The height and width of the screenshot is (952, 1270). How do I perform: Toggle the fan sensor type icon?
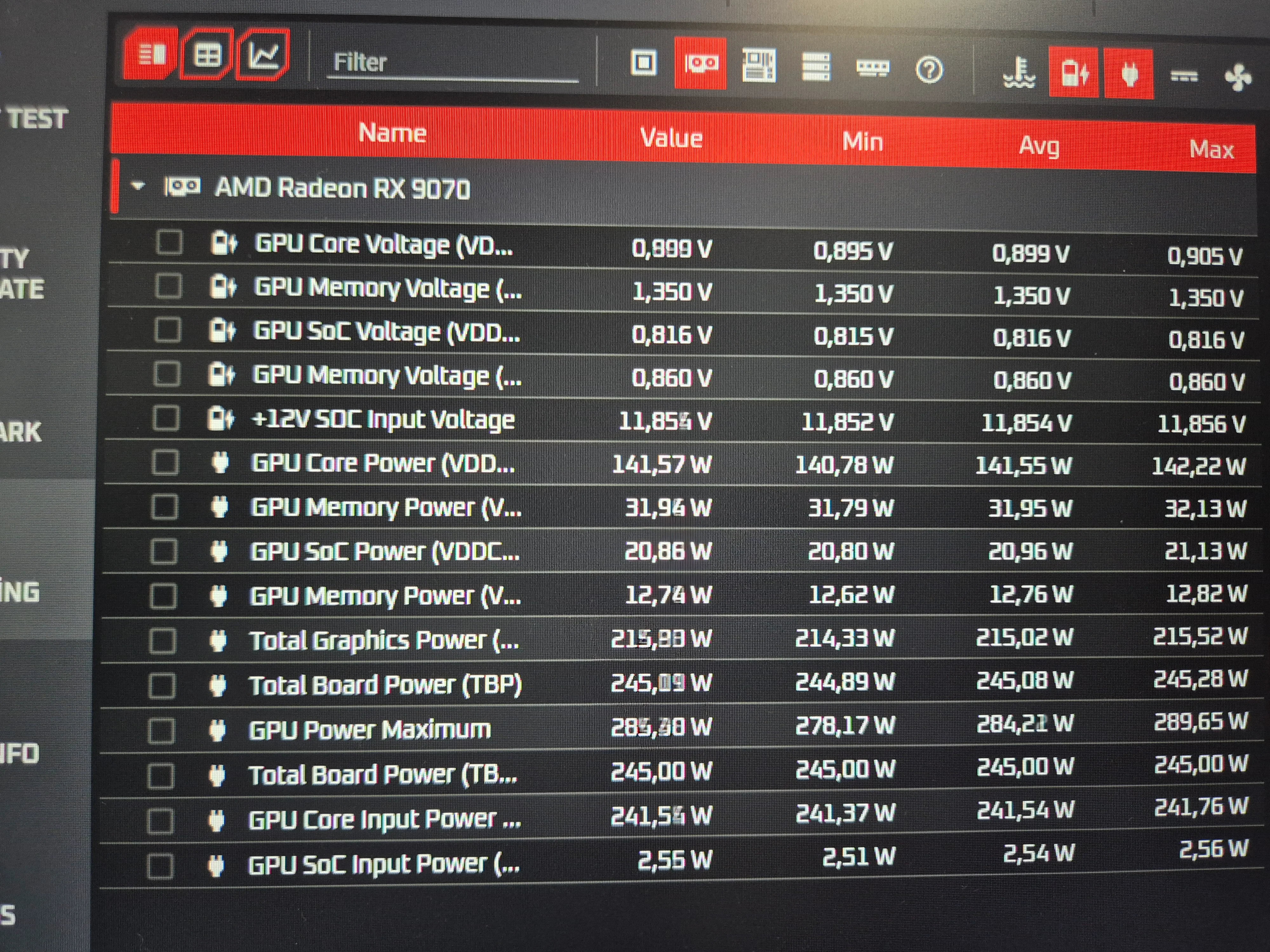point(1237,77)
